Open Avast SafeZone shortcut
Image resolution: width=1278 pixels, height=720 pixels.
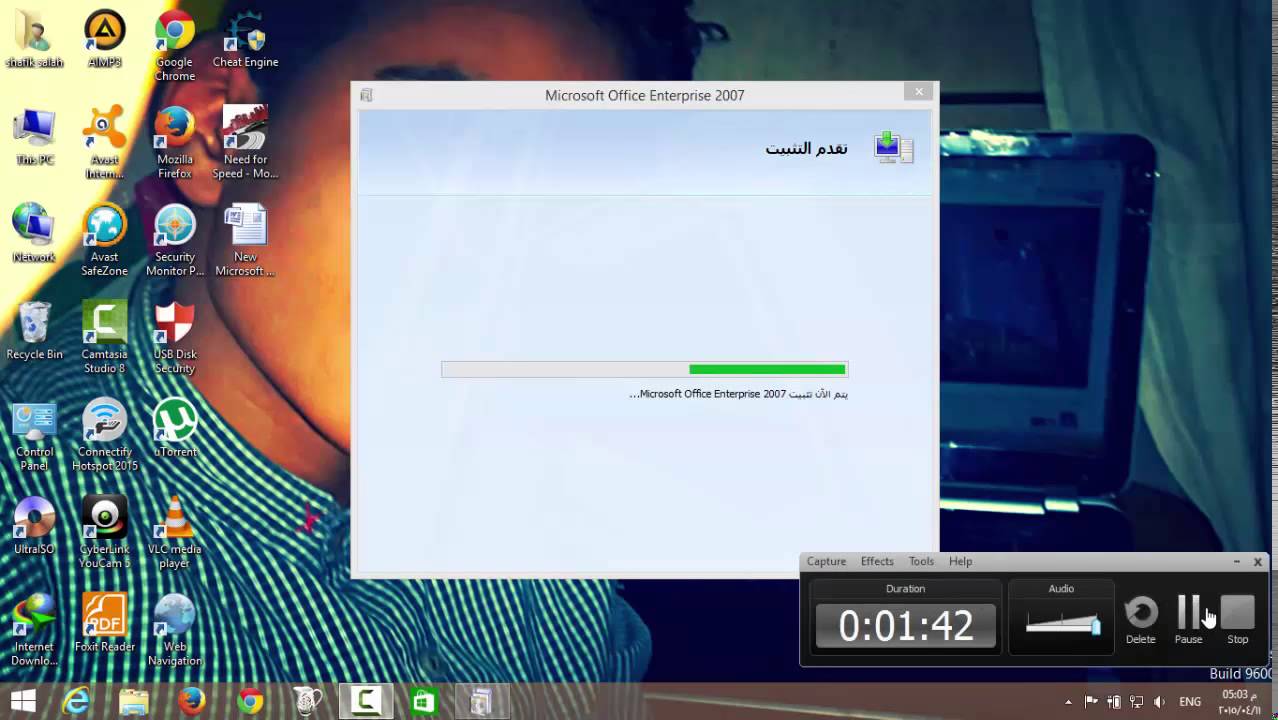coord(104,240)
